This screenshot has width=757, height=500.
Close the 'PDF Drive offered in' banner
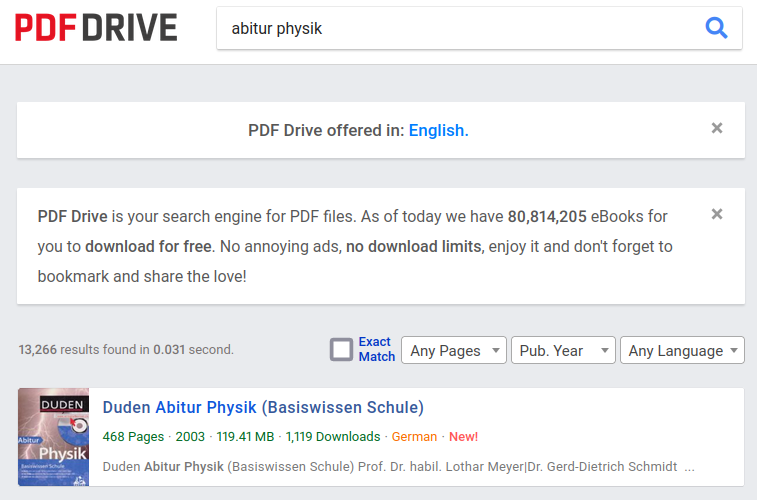[x=716, y=128]
